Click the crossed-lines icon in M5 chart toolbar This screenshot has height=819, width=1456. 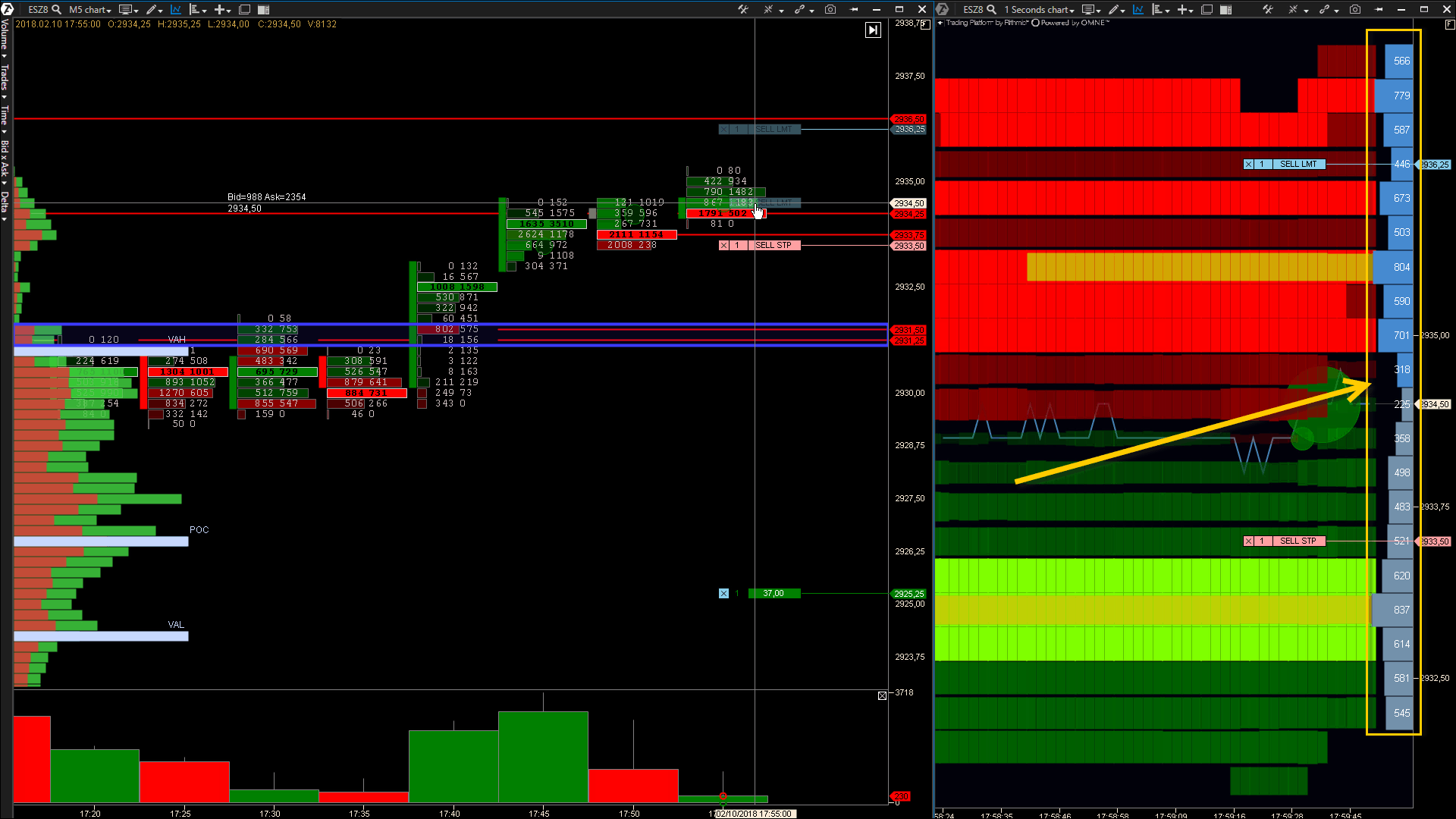768,9
